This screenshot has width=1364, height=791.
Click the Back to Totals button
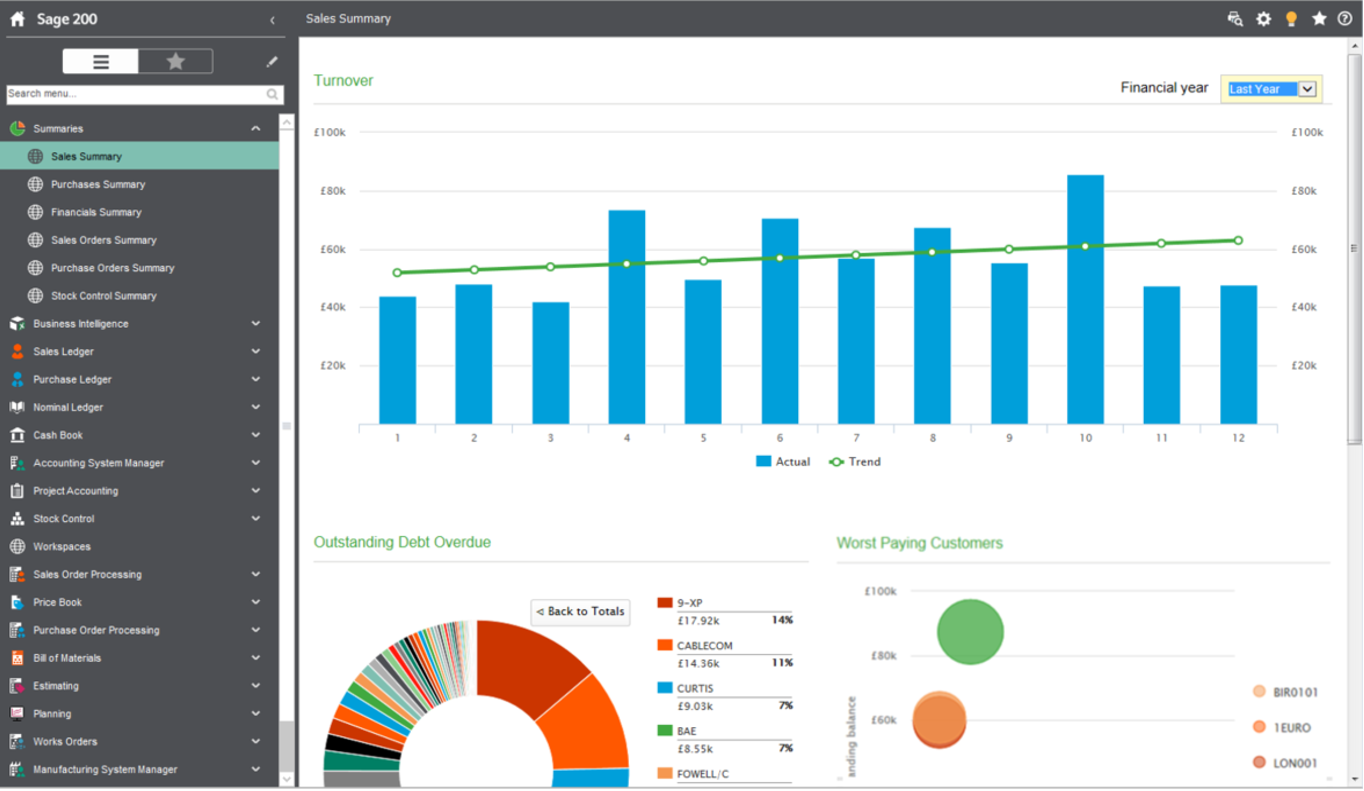click(580, 612)
